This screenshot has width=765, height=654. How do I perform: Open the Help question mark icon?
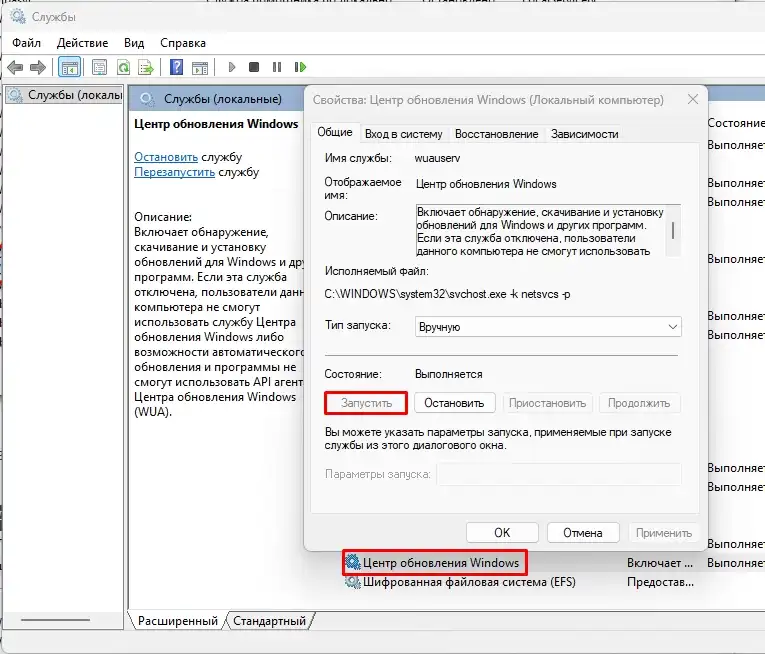click(x=176, y=67)
